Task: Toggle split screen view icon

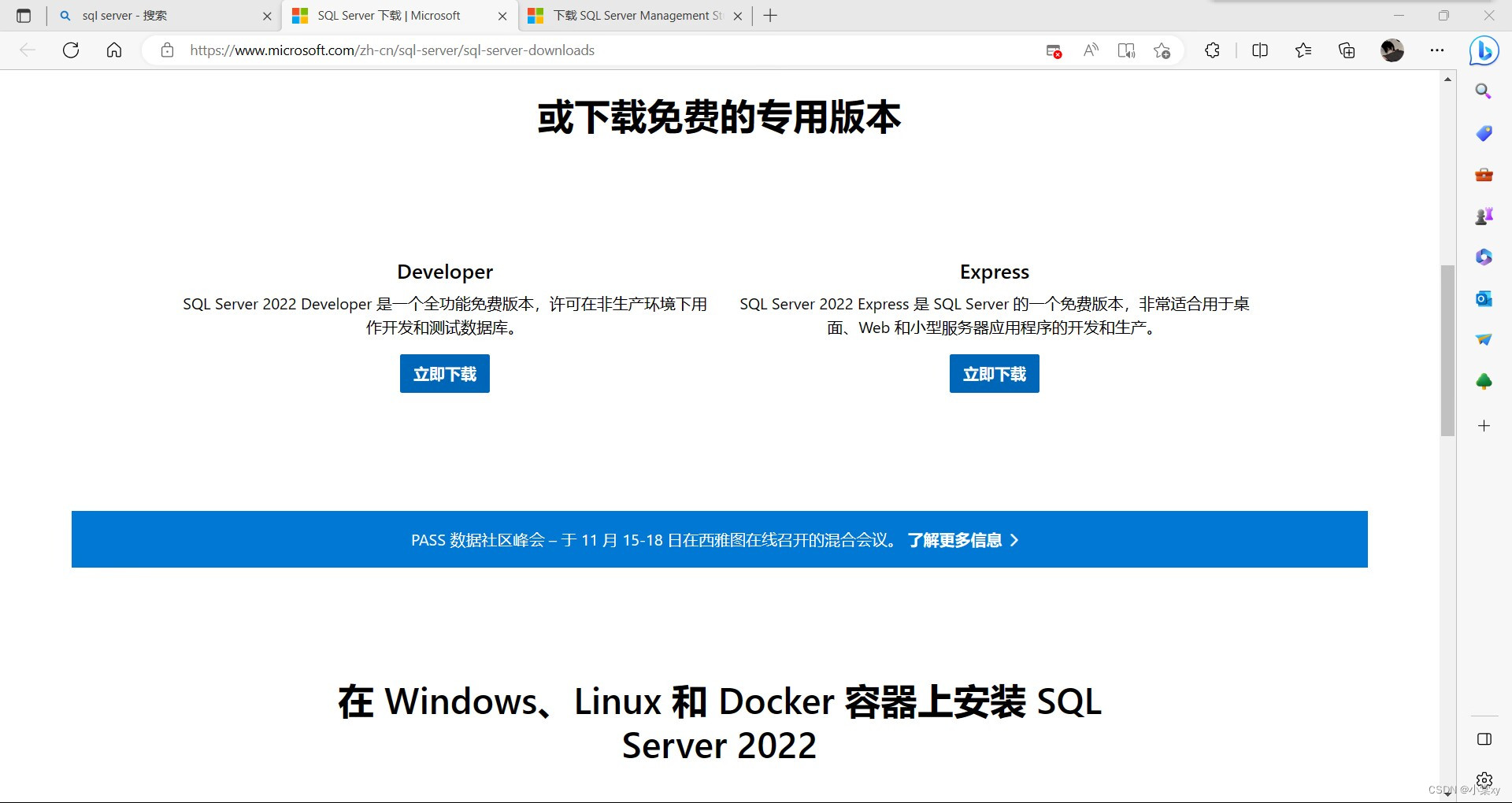Action: click(1260, 50)
